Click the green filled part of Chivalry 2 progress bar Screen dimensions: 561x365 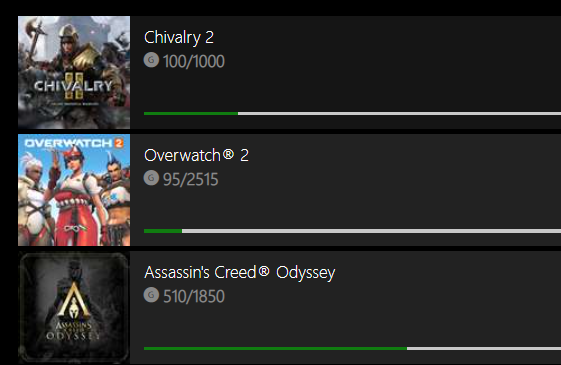click(191, 113)
